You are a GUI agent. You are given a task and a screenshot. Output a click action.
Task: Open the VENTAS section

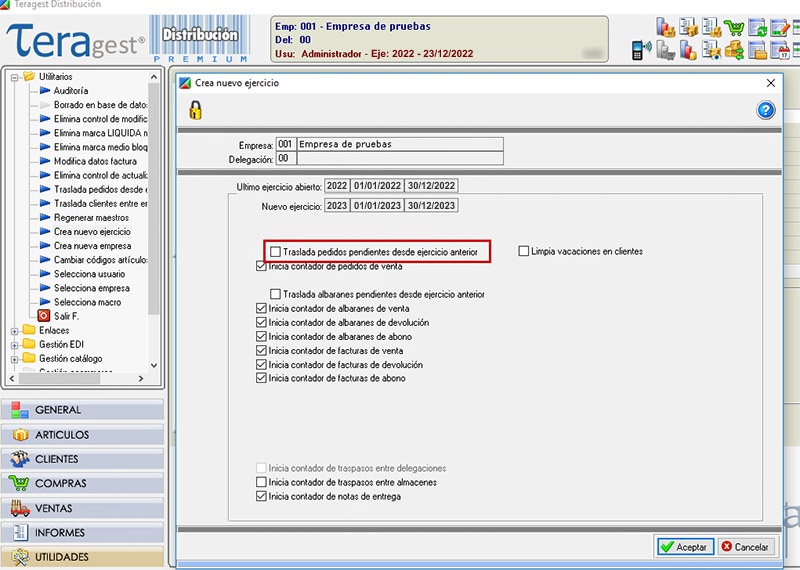click(x=83, y=508)
